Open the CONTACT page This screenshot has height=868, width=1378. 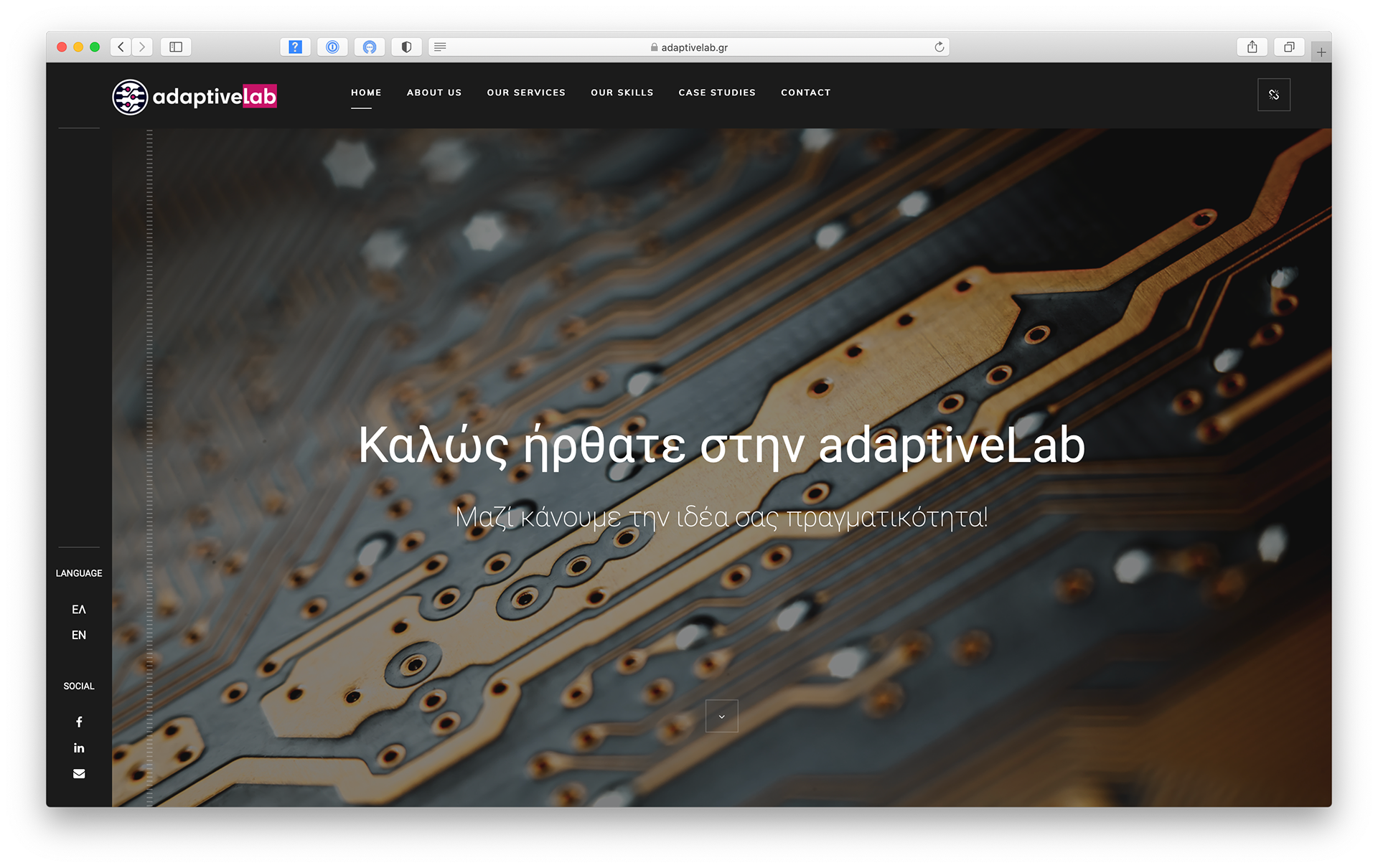[x=806, y=93]
